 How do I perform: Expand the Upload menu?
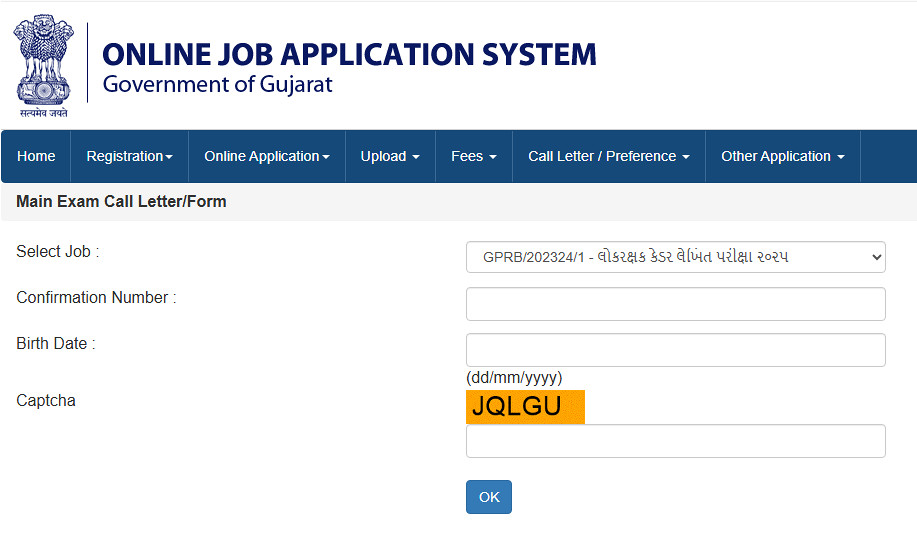coord(390,156)
